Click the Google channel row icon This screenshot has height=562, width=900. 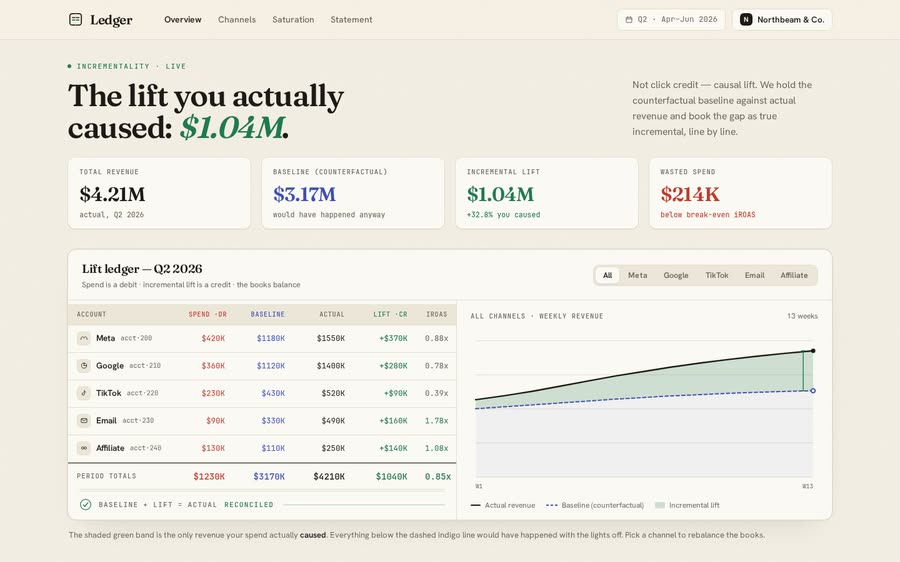[x=84, y=366]
